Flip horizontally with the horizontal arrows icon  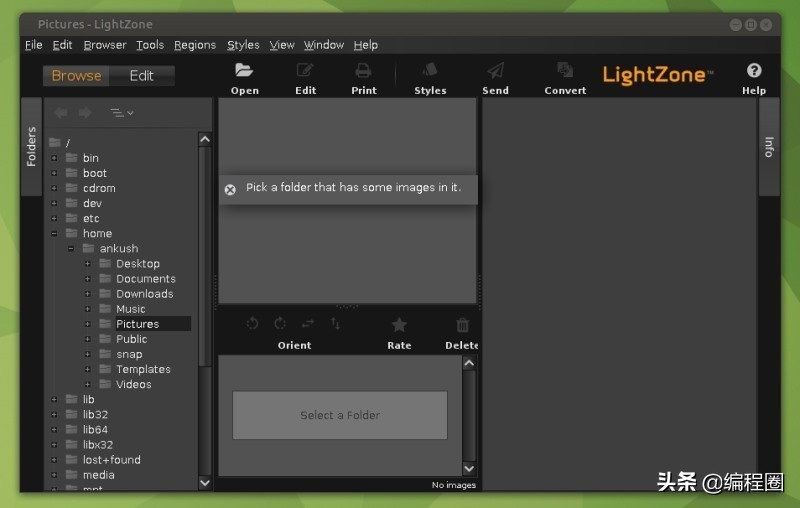tap(308, 323)
